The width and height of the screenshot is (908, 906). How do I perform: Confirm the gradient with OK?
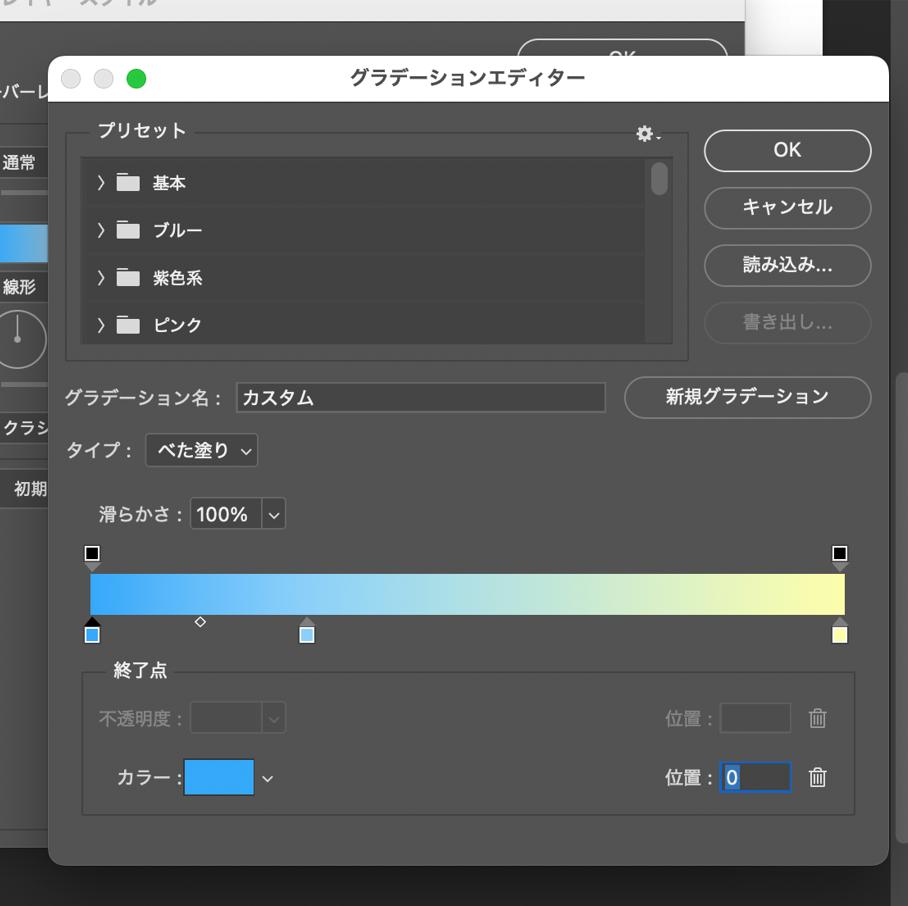coord(787,149)
